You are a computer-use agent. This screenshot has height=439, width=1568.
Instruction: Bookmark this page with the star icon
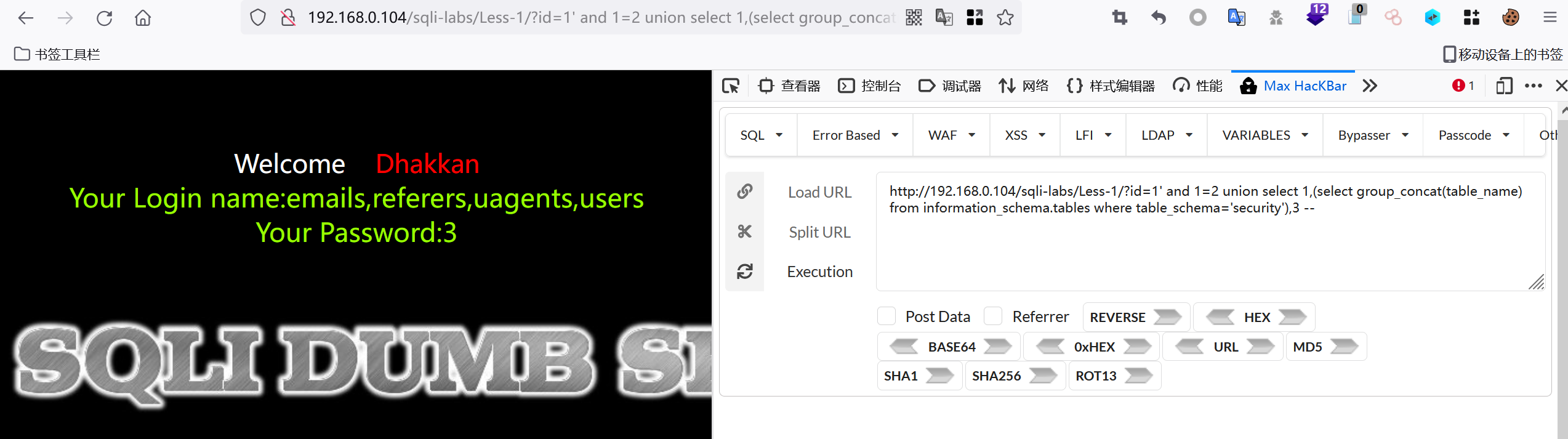1005,18
